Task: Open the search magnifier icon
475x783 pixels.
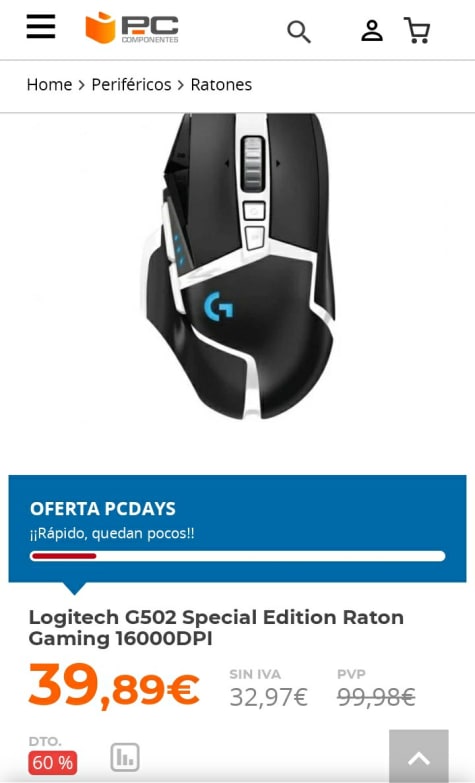Action: (299, 32)
